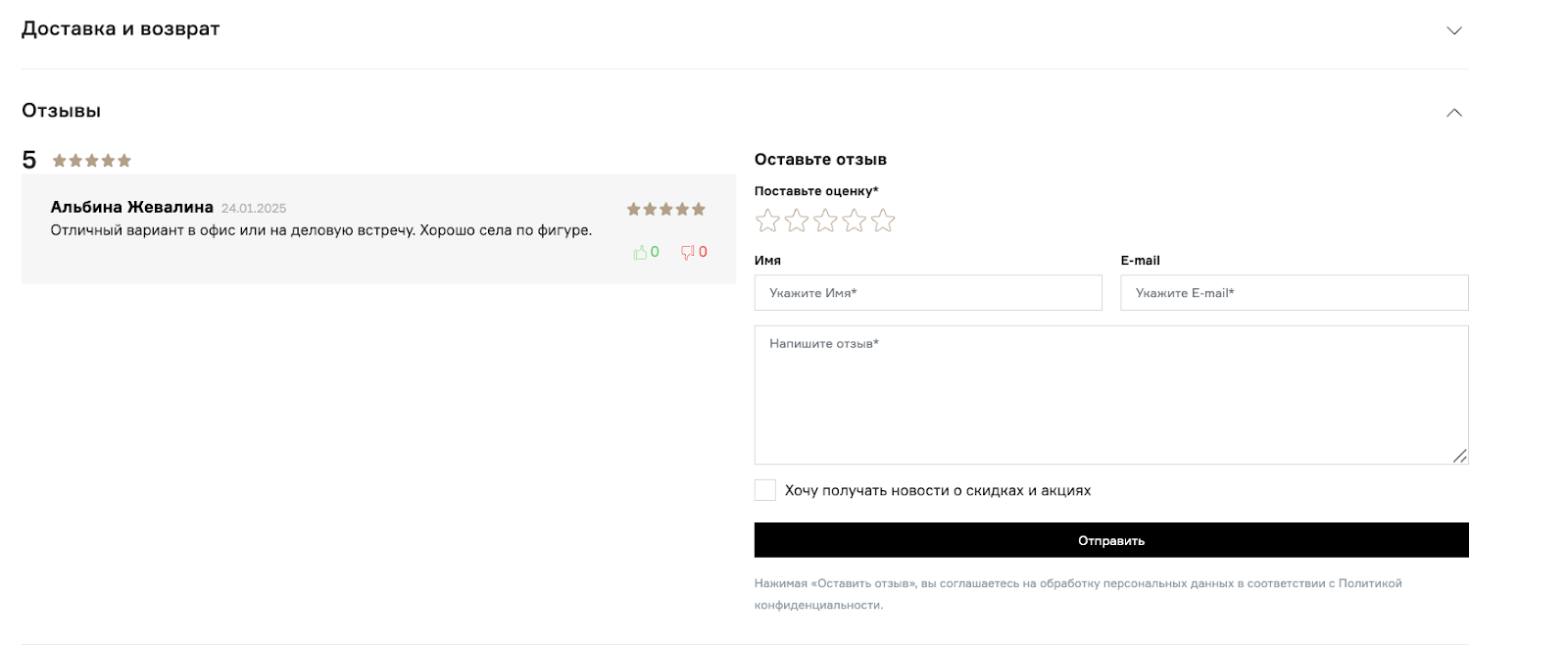
Task: Enable Хочу получать новости о скидках checkbox
Action: [x=765, y=490]
